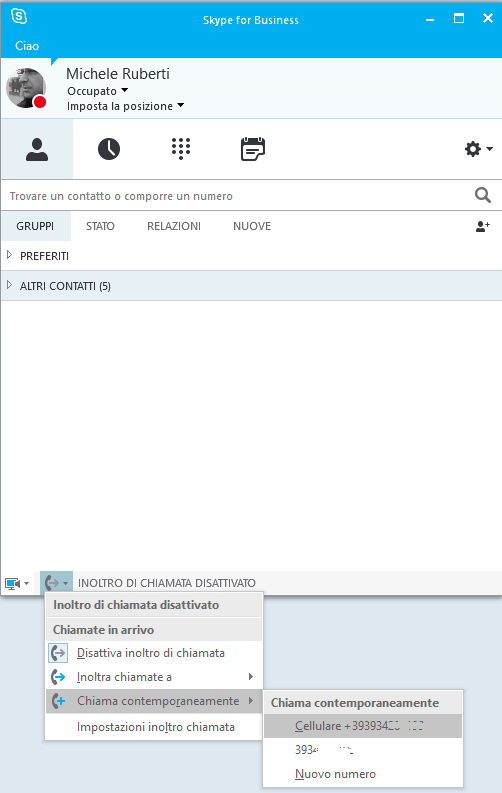Click the Michele Ruberti name text
The width and height of the screenshot is (502, 793).
118,74
